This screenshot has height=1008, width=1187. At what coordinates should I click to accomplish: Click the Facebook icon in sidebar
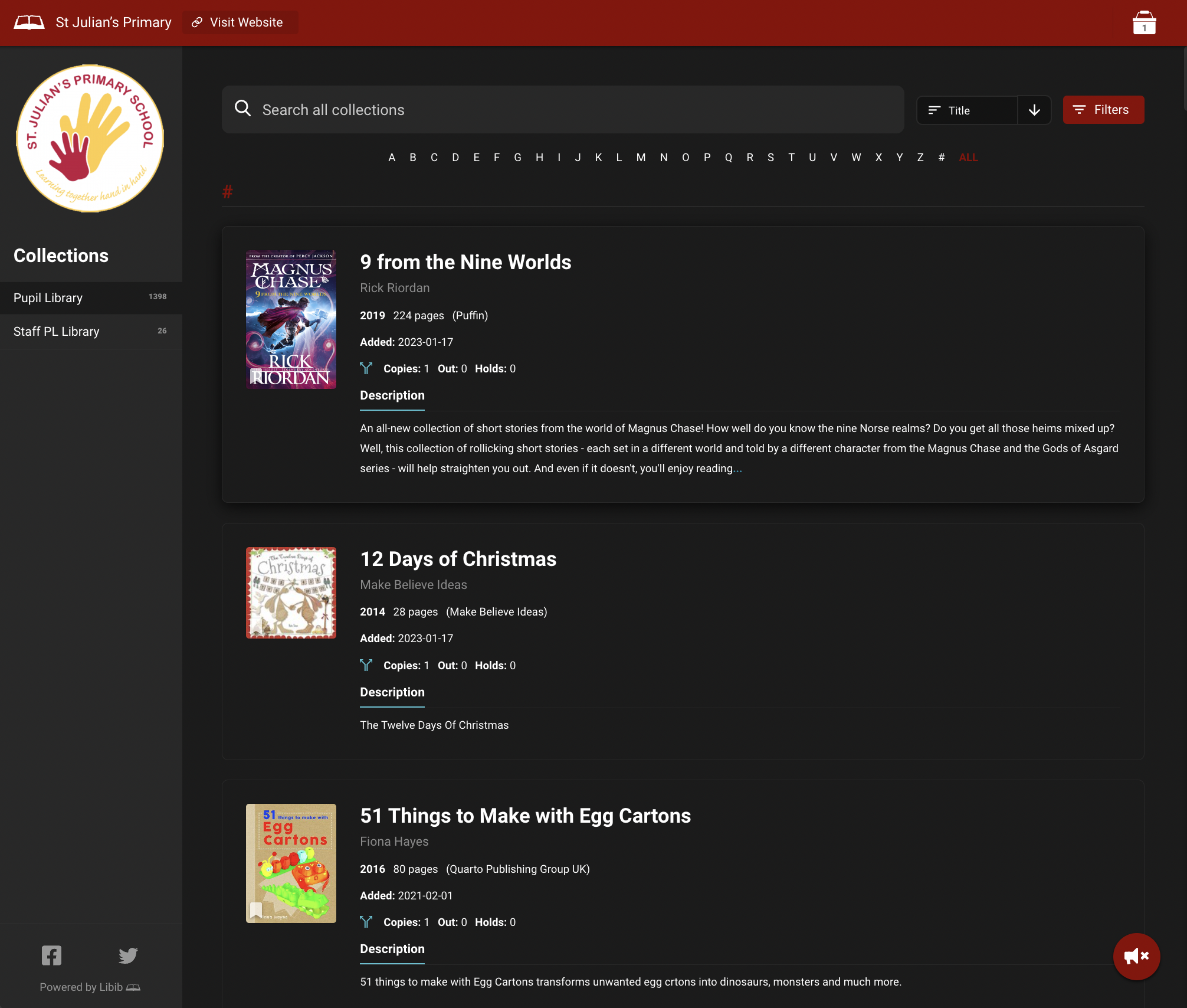tap(52, 955)
